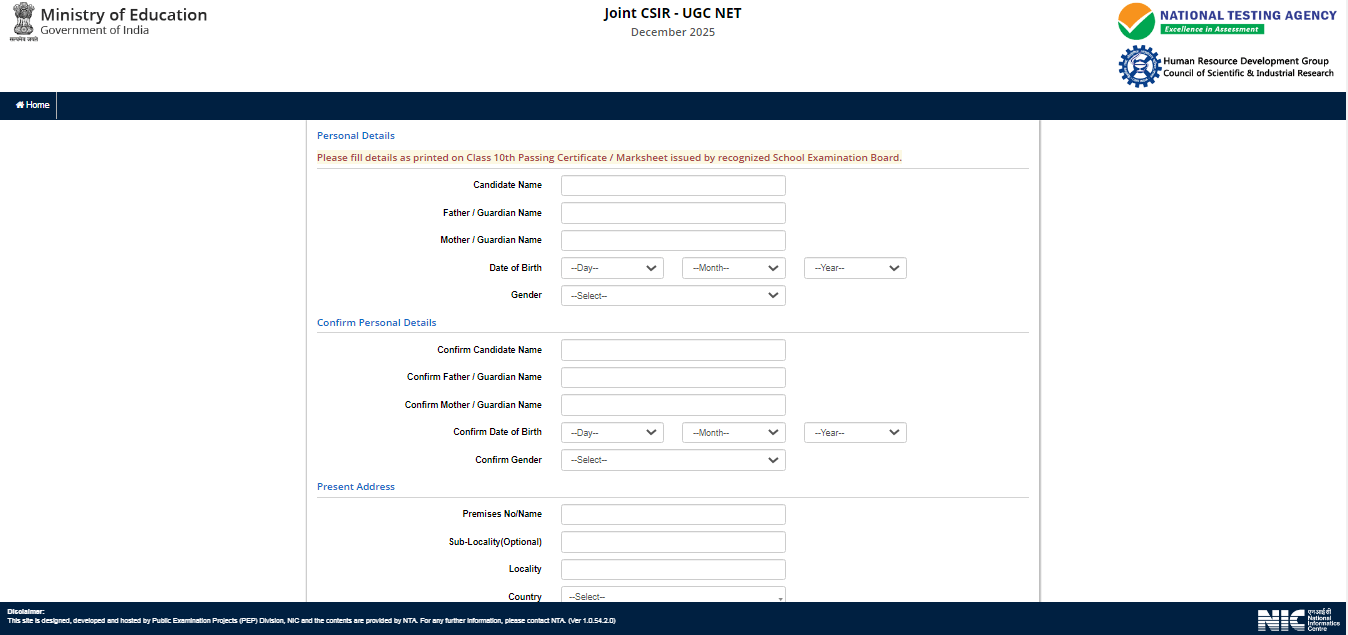Open the Confirm Date of Birth Month dropdown
Screen dimensions: 1348x635
coord(734,432)
